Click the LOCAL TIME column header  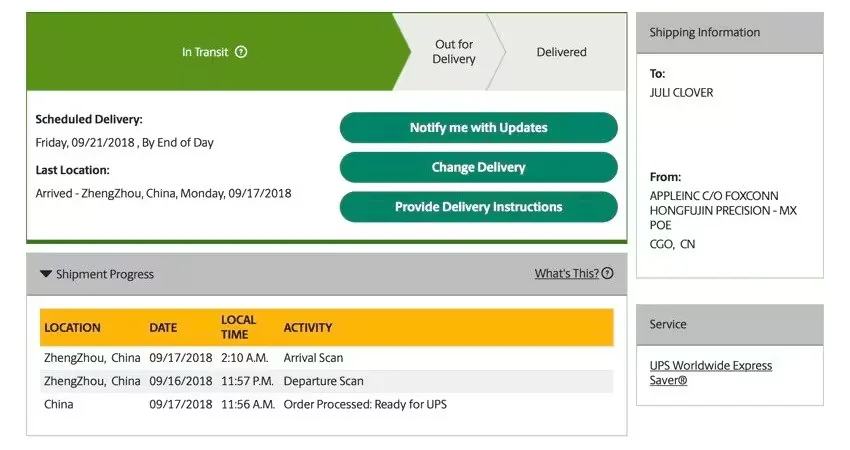point(239,327)
